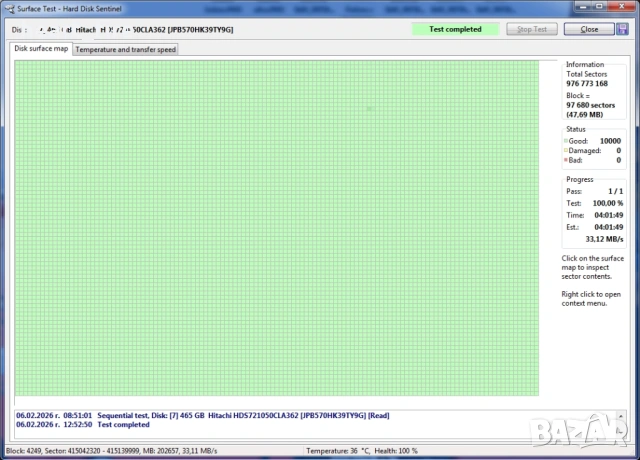Click the save icon beside Close
This screenshot has width=640, height=460.
tap(621, 29)
